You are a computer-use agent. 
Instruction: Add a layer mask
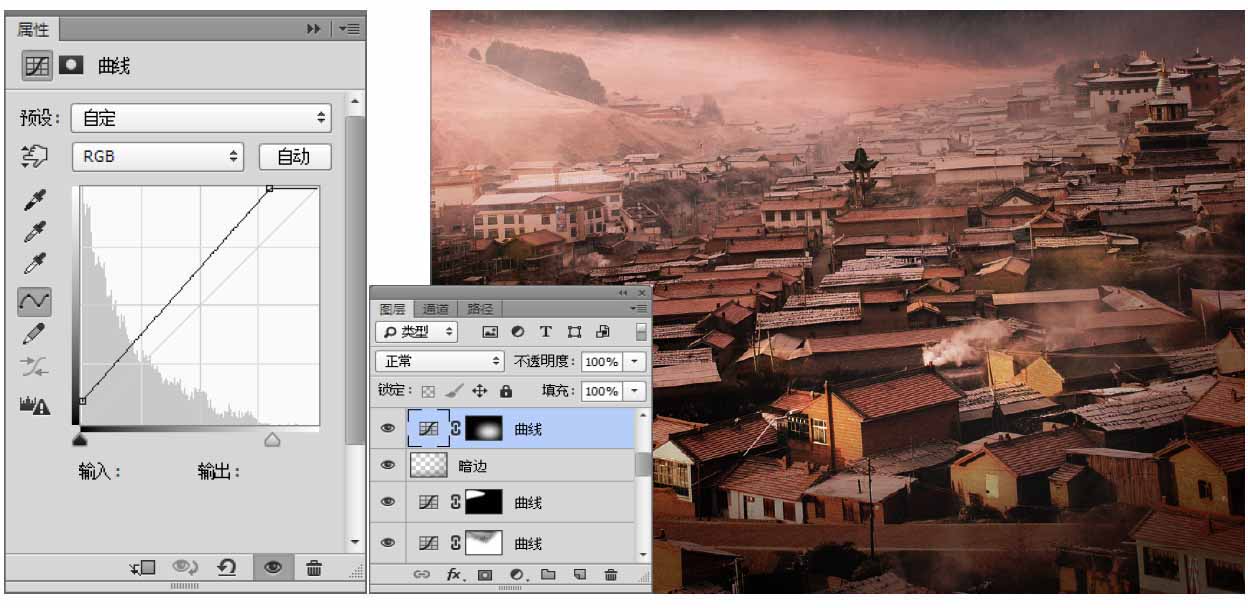pos(485,575)
